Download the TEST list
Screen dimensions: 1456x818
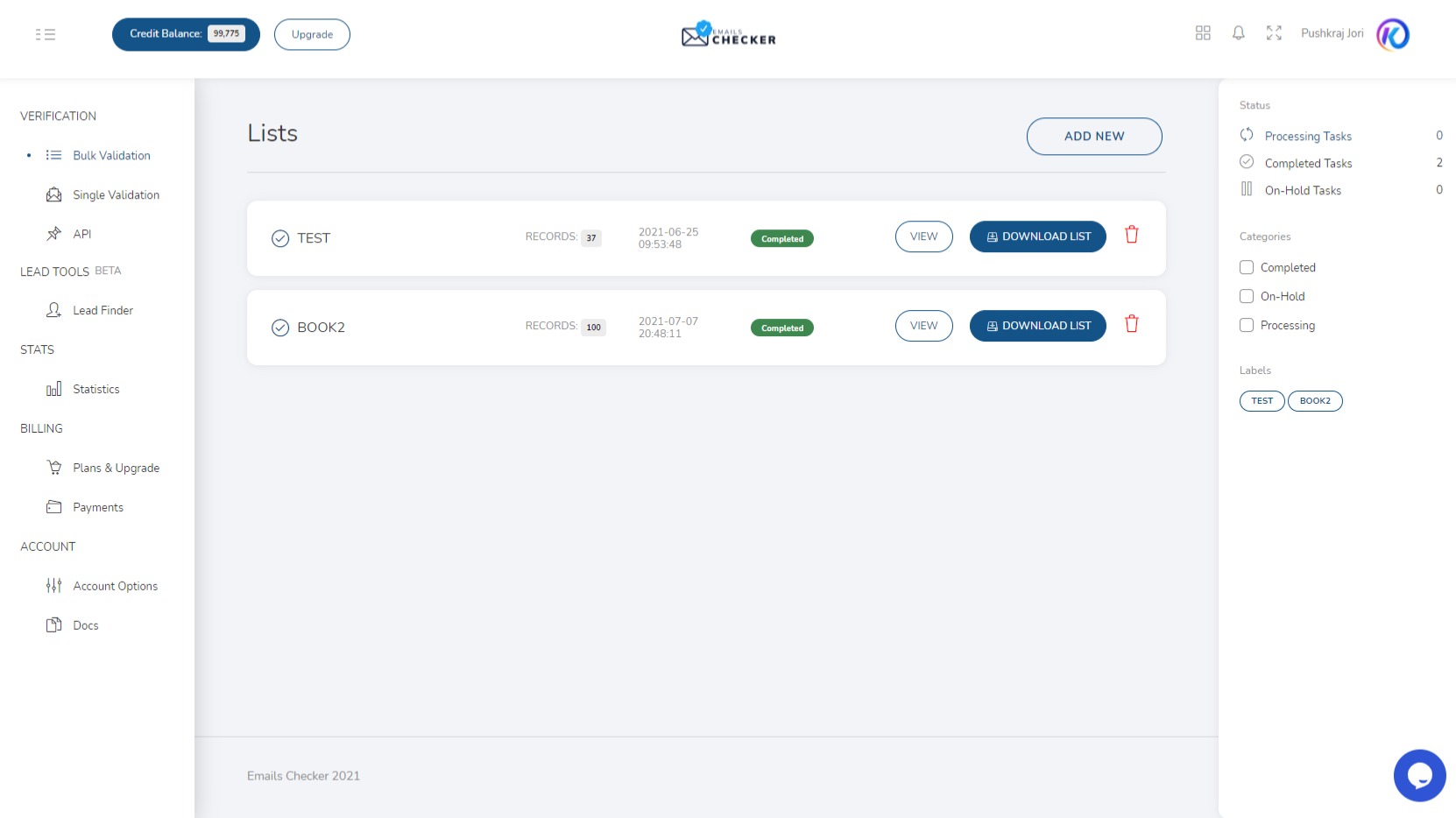(1037, 236)
